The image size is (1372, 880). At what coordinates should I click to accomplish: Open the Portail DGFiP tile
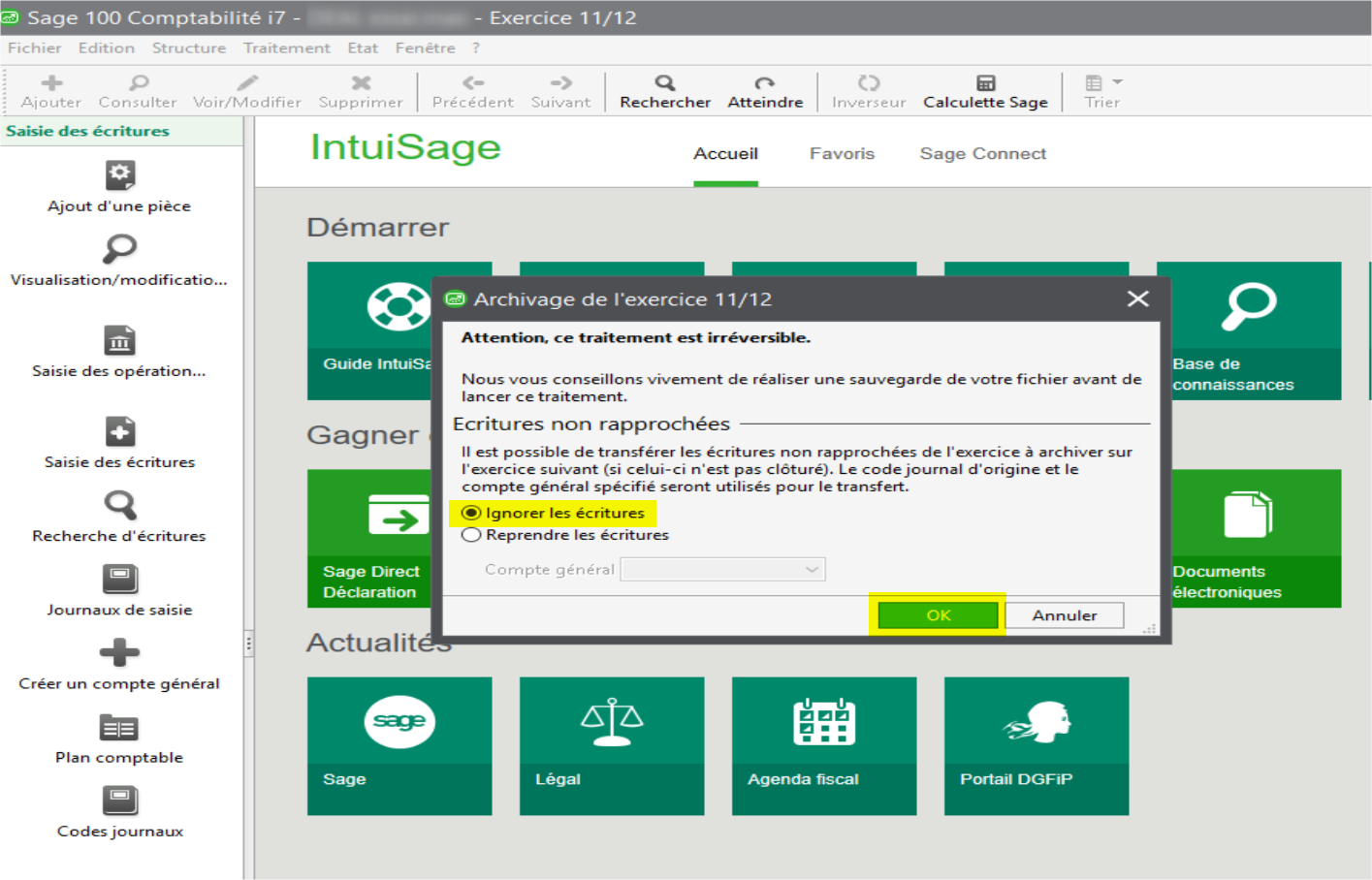pyautogui.click(x=1036, y=745)
